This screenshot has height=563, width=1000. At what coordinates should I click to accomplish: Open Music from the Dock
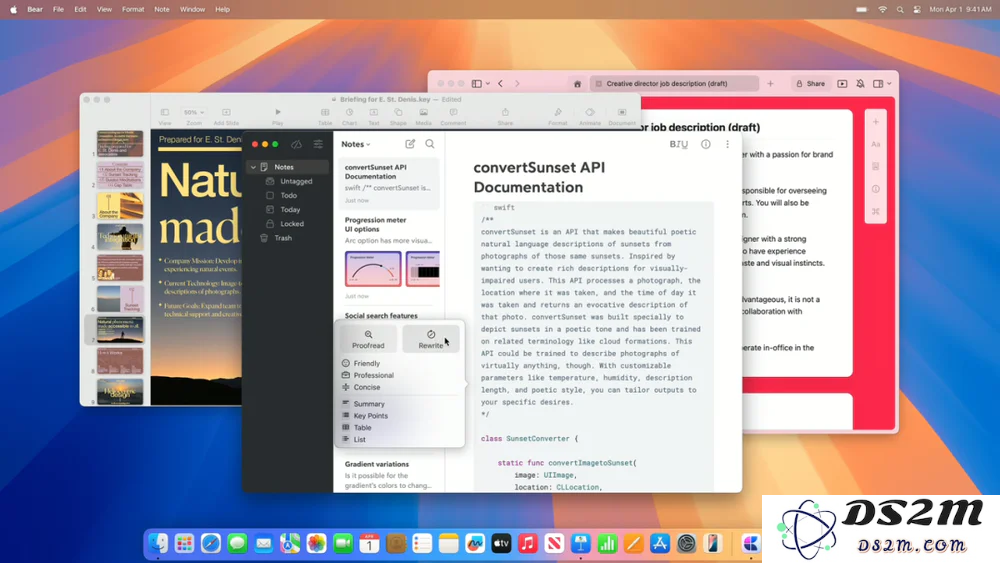click(527, 543)
